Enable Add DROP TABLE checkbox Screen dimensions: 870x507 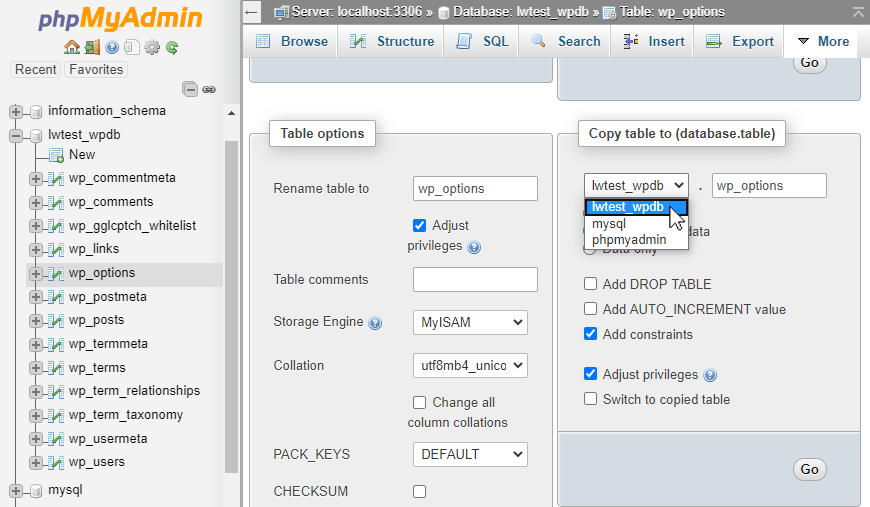590,284
